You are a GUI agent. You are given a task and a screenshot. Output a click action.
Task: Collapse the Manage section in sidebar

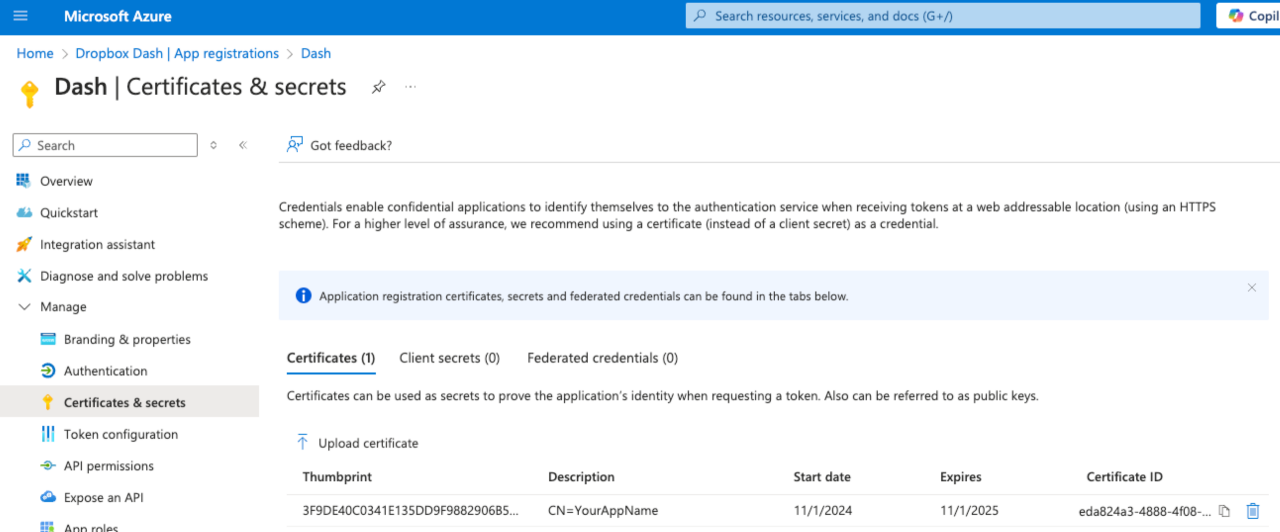[25, 307]
